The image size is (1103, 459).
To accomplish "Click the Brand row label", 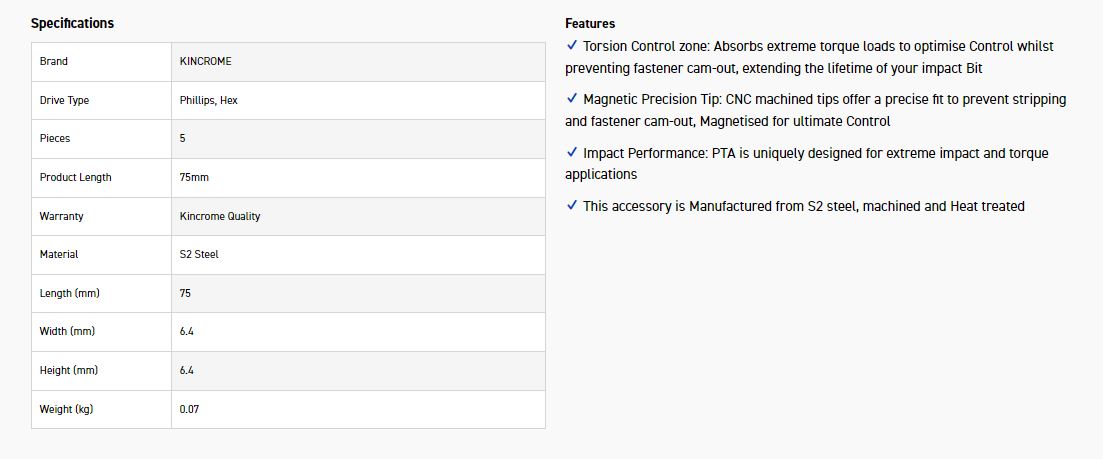I will [54, 62].
